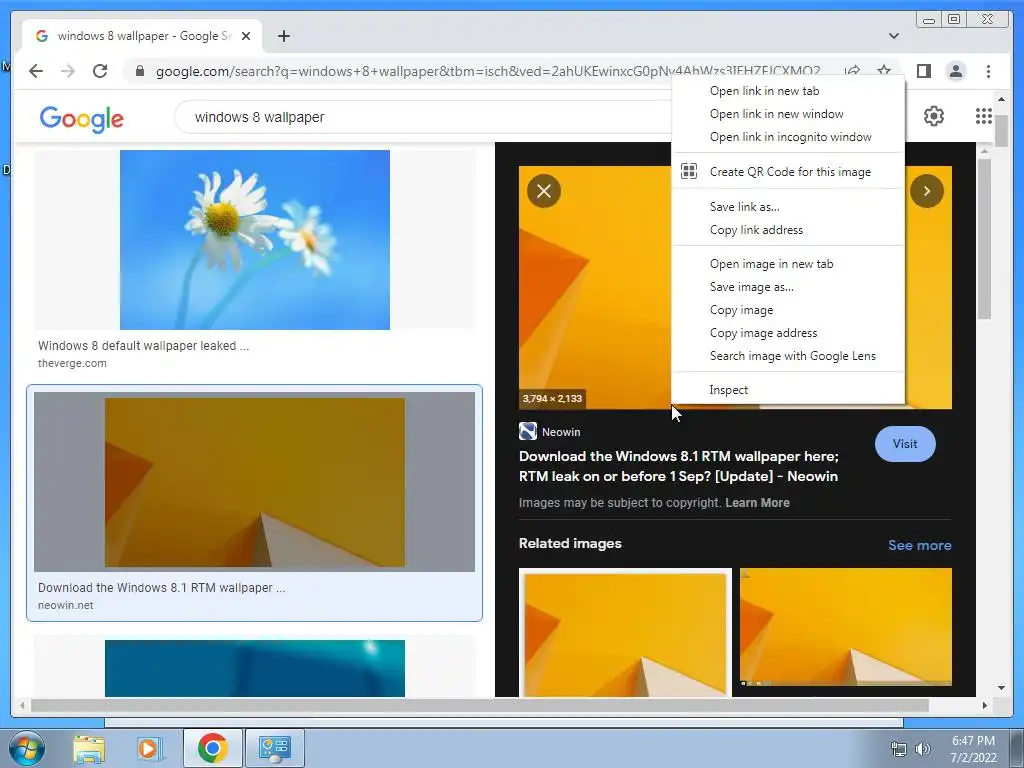Select the blue wallpaper thumbnail at bottom
The image size is (1024, 768).
(255, 668)
